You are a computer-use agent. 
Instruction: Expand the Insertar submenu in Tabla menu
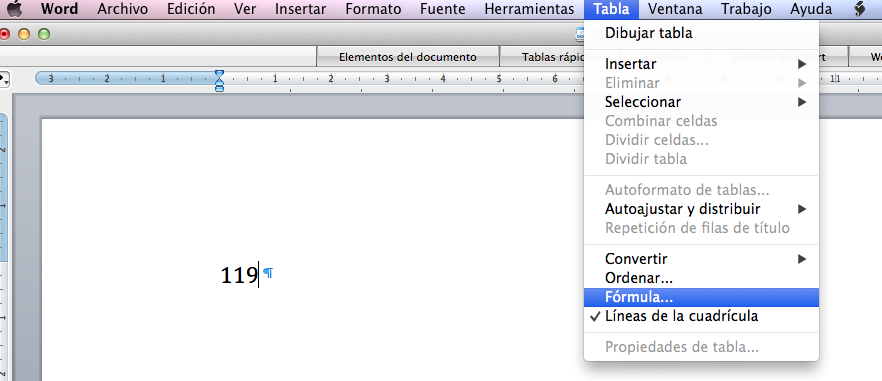701,64
